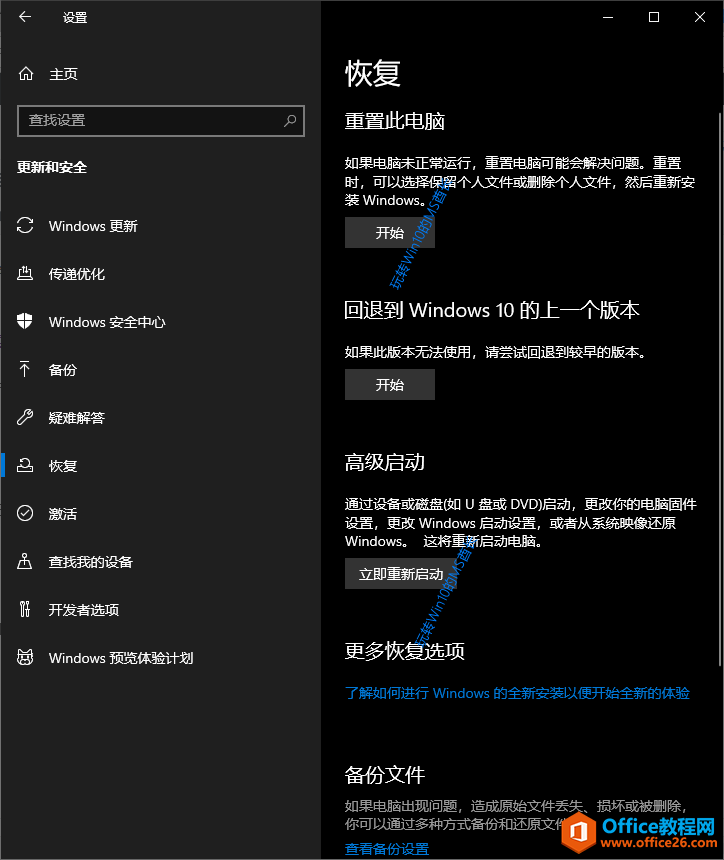The image size is (724, 860).
Task: Click 开始 under 重置此电脑
Action: click(x=389, y=233)
